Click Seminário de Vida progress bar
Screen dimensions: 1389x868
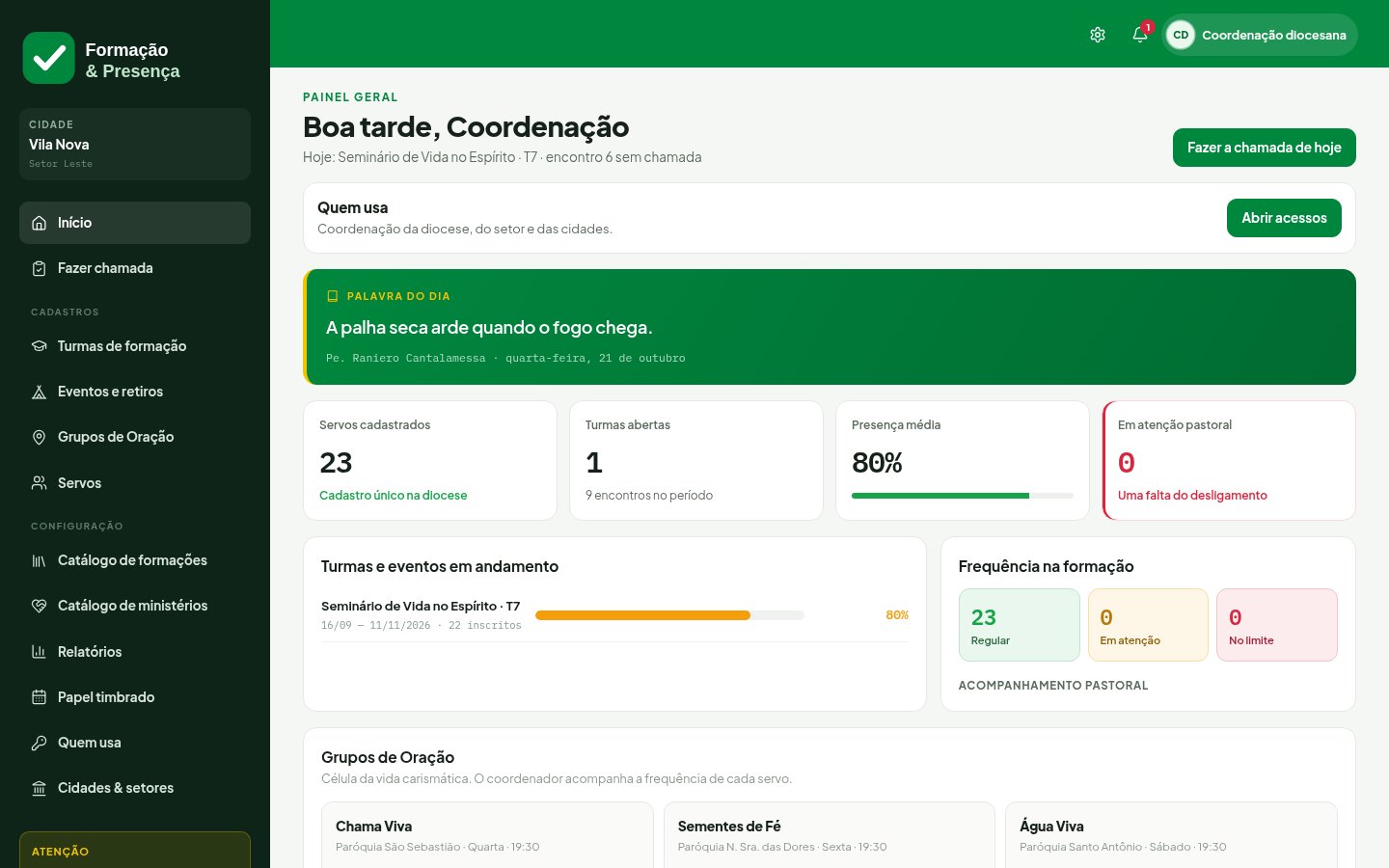coord(669,615)
